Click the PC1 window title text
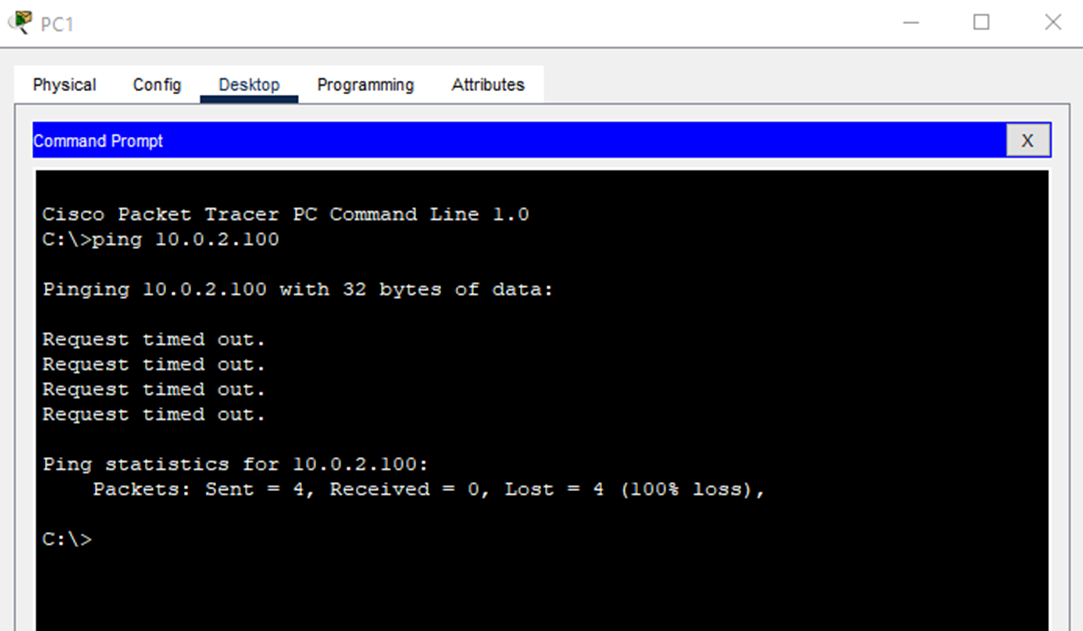This screenshot has height=631, width=1083. pos(57,24)
